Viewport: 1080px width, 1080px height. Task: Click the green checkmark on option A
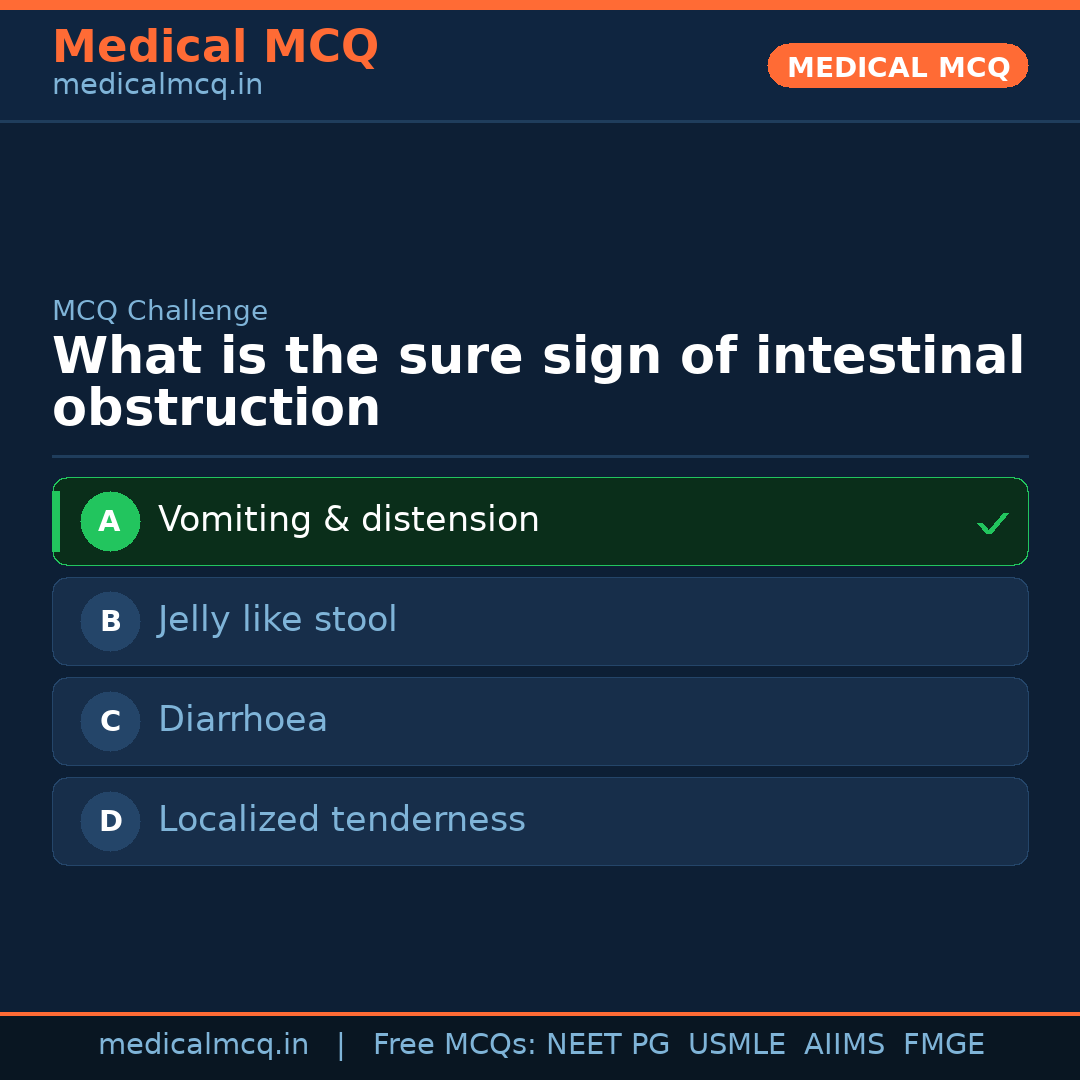992,523
